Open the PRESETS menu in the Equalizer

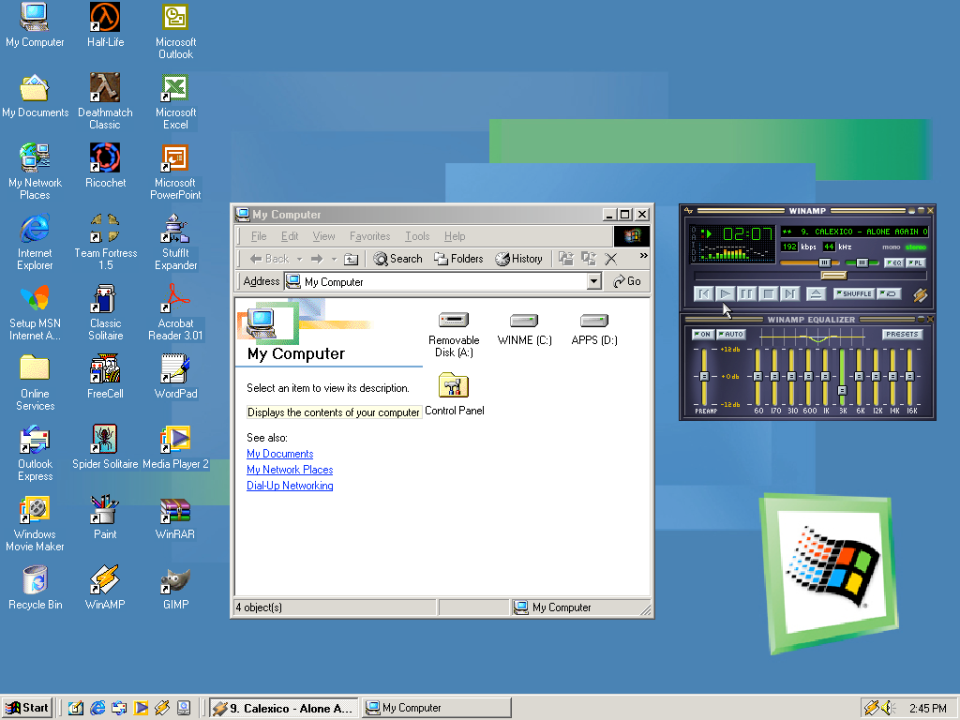tap(903, 334)
